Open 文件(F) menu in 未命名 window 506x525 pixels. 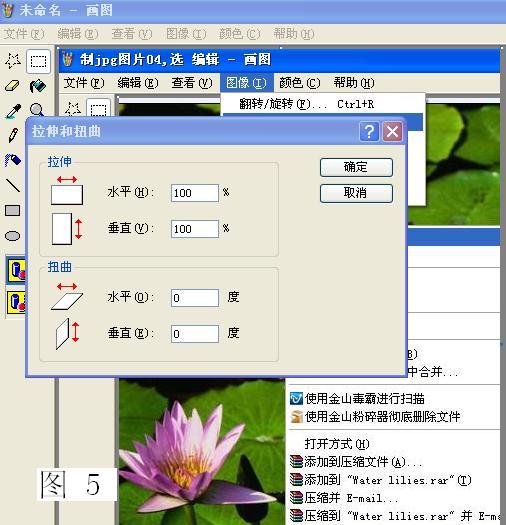(x=24, y=34)
